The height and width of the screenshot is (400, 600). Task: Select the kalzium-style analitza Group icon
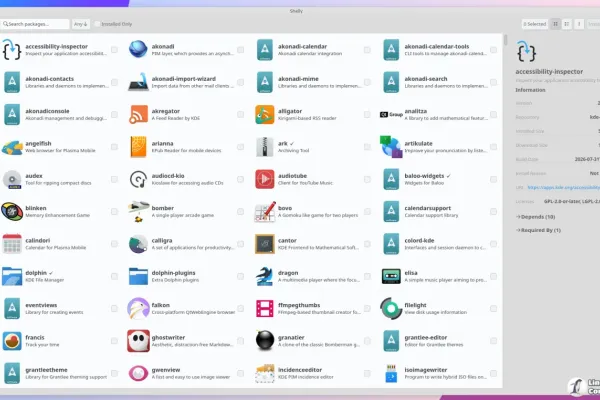(x=391, y=114)
